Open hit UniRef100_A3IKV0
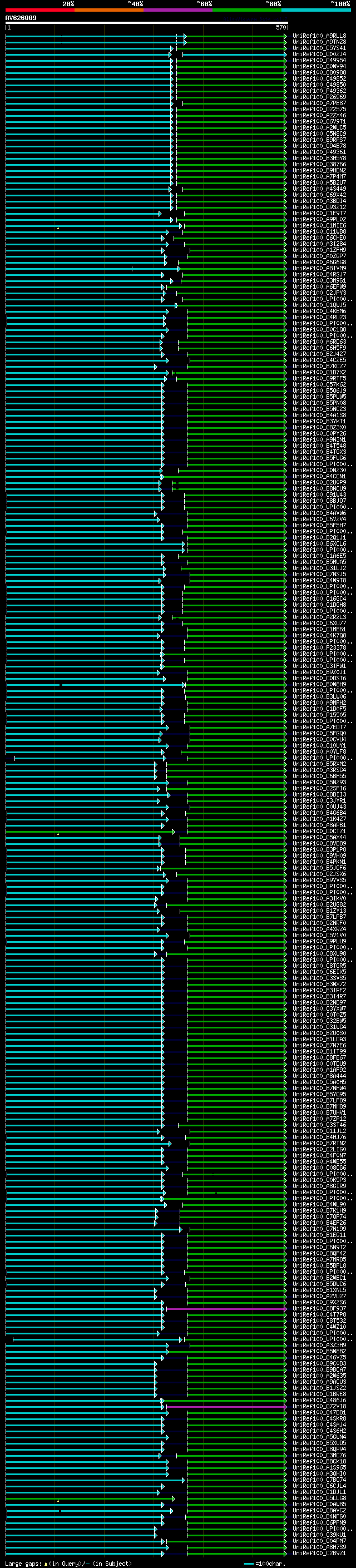This screenshot has height=1568, width=356. [x=319, y=898]
